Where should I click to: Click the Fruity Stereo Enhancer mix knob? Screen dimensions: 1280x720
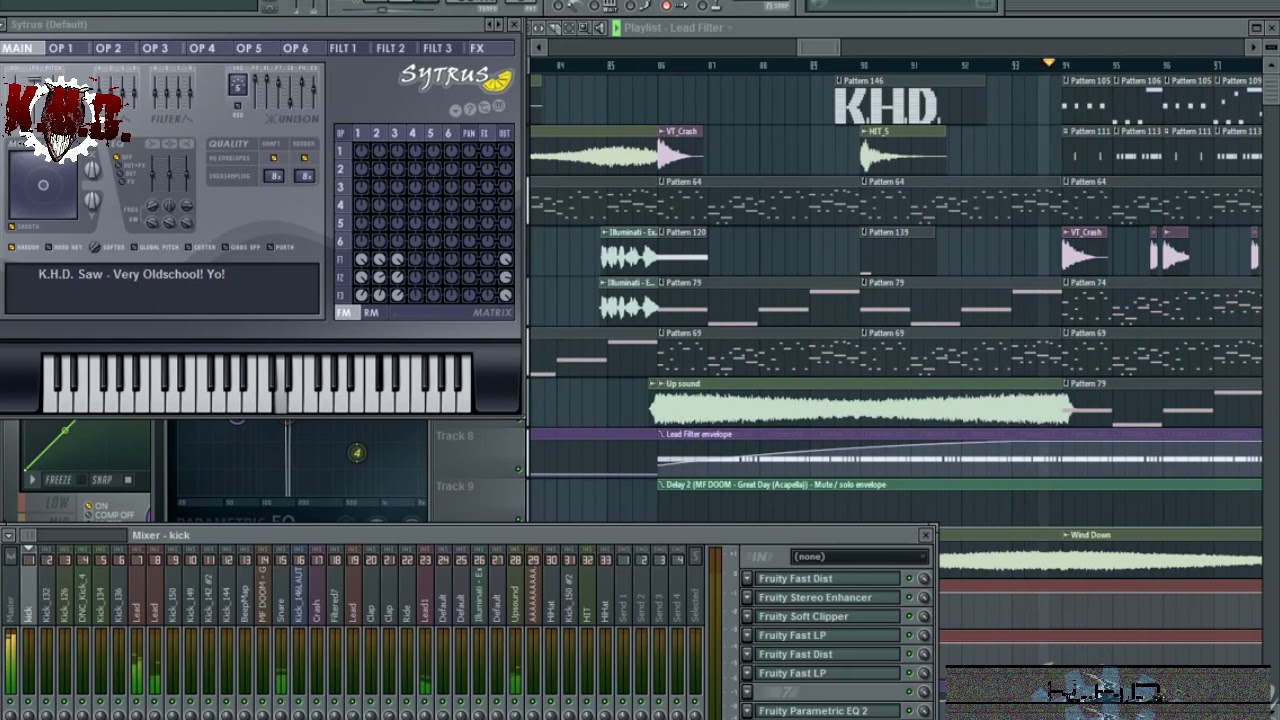coord(923,598)
